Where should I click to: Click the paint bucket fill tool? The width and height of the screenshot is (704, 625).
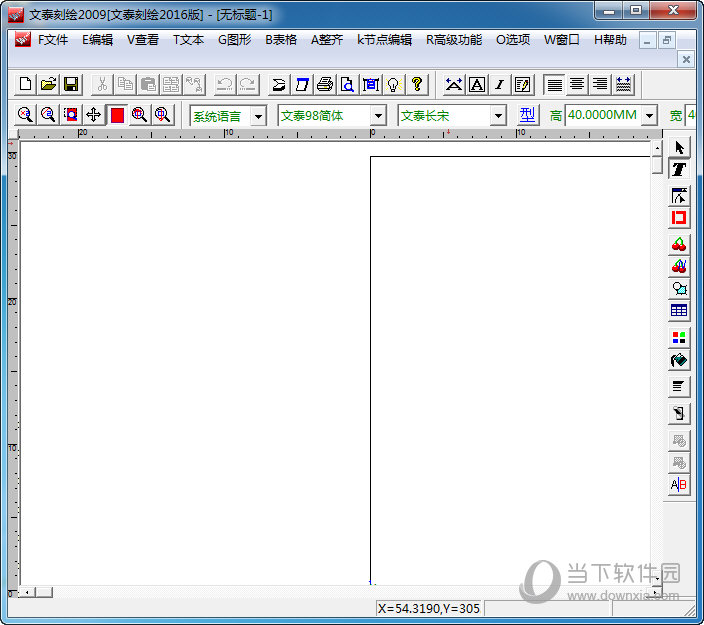pos(680,360)
